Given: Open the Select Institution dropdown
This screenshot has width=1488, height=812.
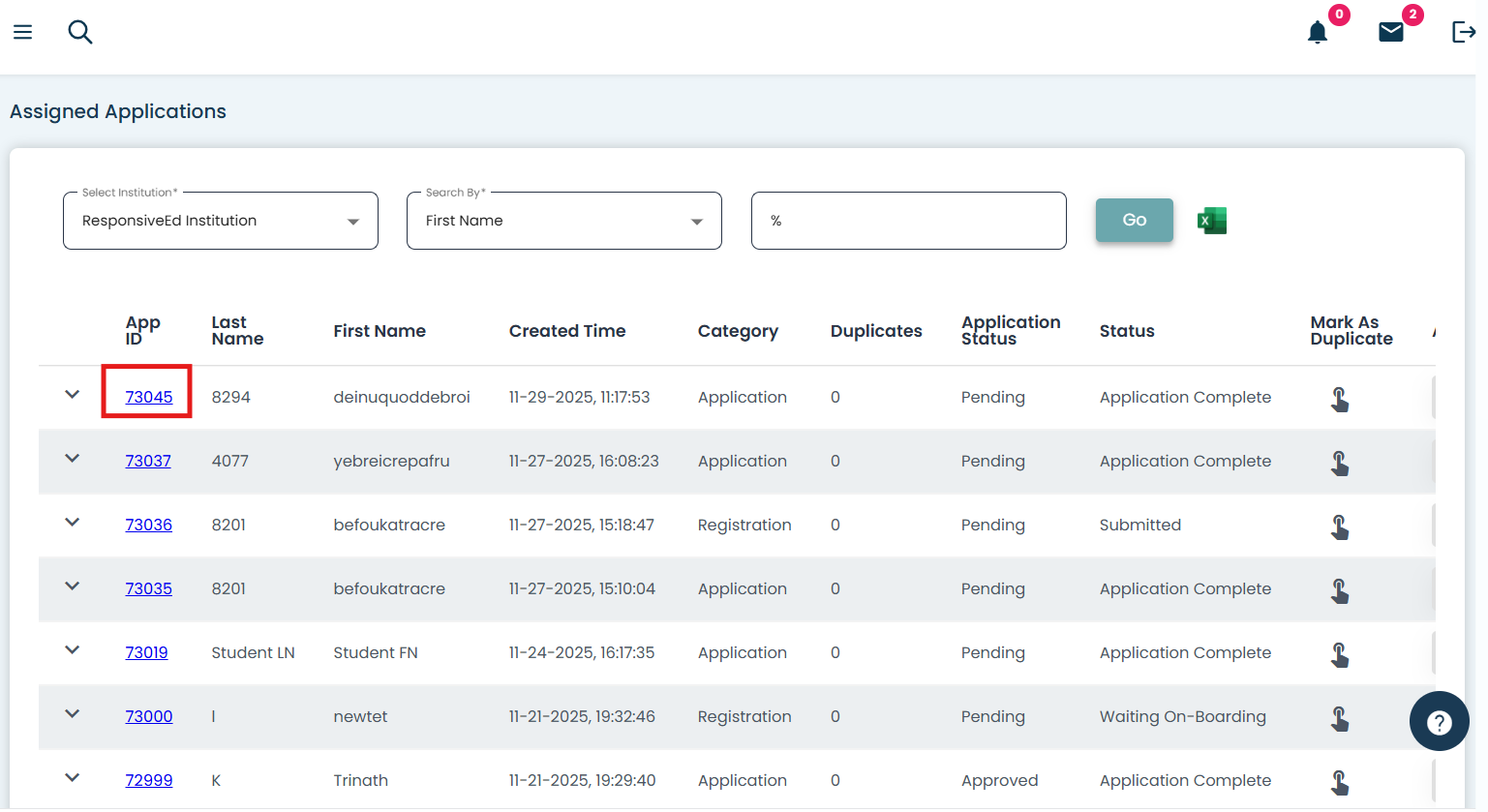Looking at the screenshot, I should [x=220, y=221].
